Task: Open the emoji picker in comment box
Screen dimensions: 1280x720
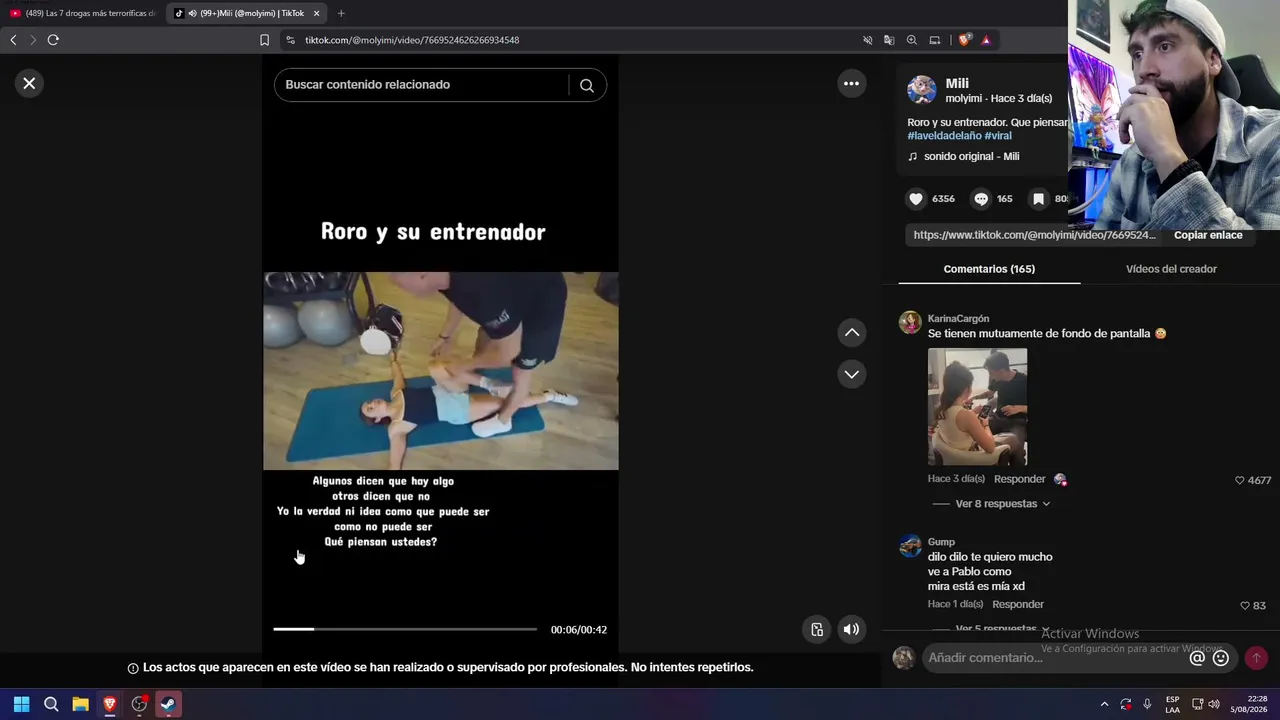Action: tap(1221, 658)
